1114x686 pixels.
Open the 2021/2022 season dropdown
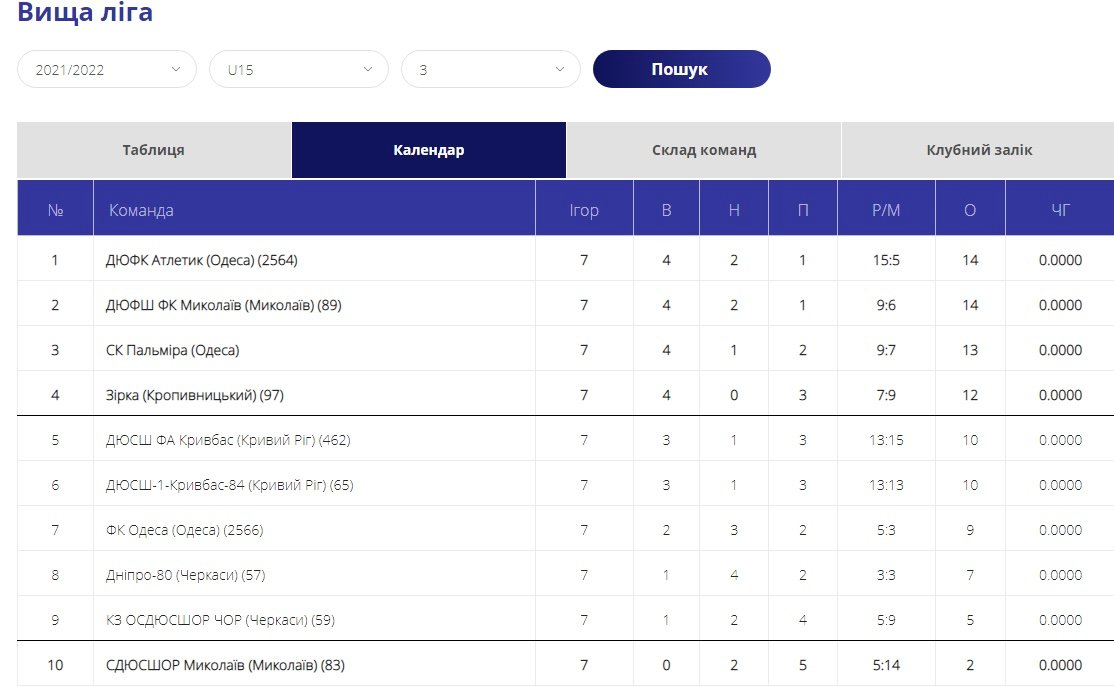pos(106,70)
